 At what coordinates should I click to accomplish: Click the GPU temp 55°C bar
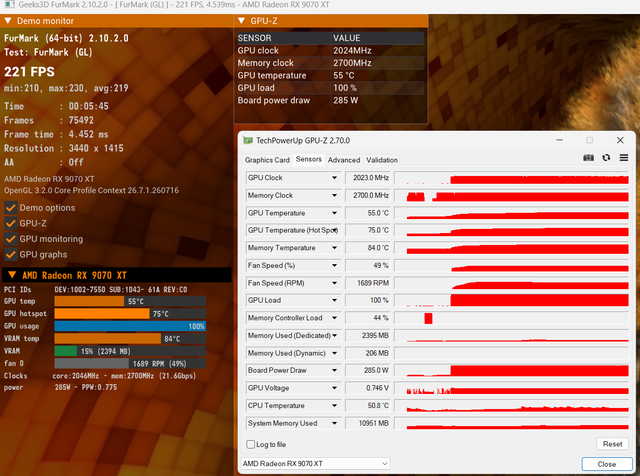(130, 301)
